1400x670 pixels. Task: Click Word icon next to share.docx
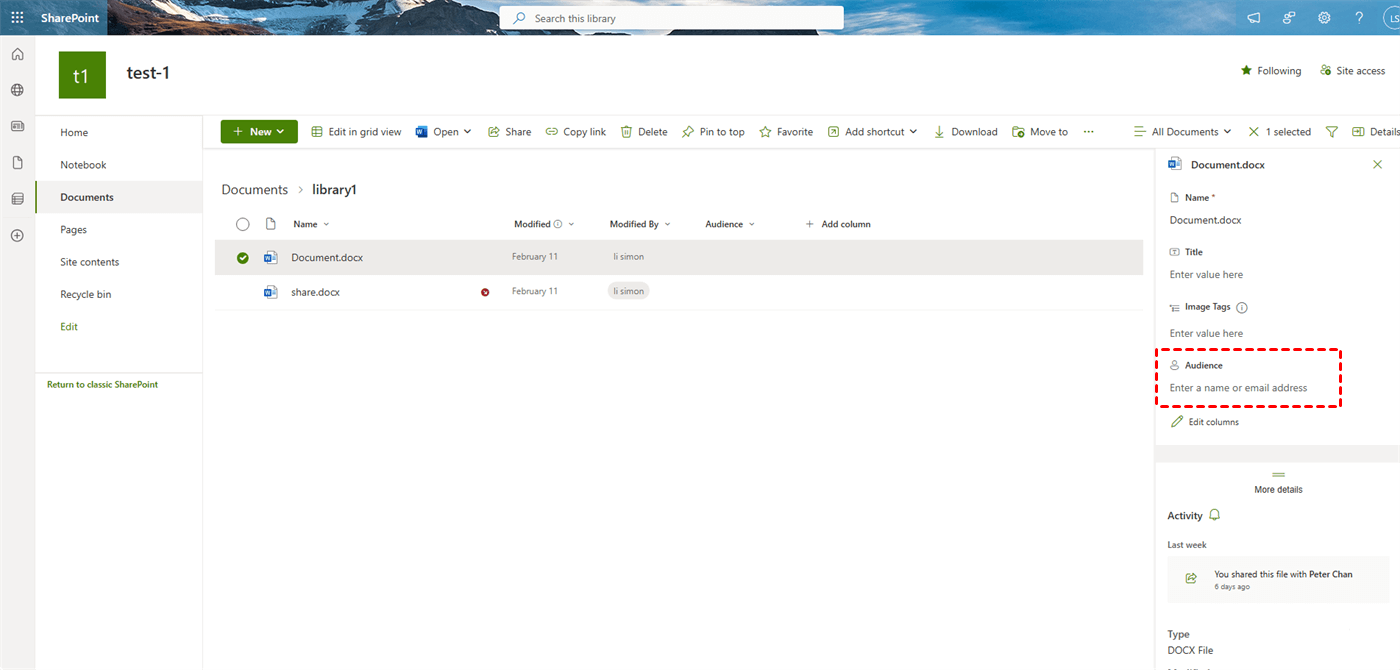270,292
